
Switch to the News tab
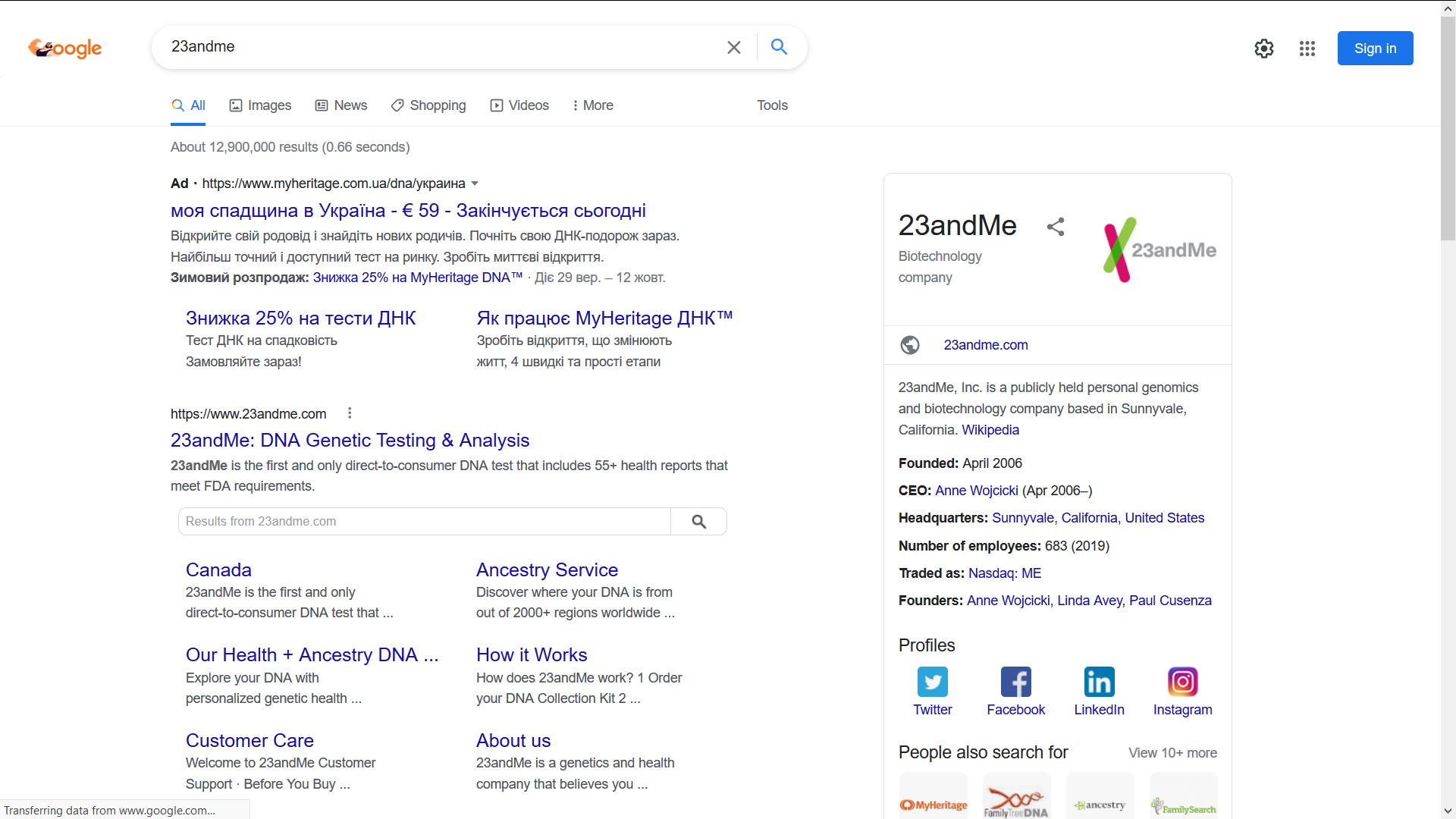pos(341,105)
